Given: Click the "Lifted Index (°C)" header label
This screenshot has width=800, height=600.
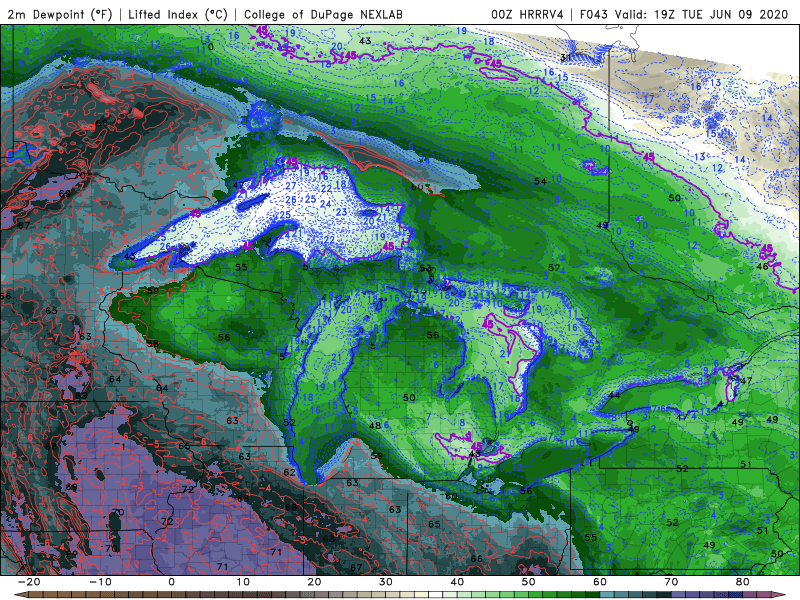Looking at the screenshot, I should click(178, 14).
